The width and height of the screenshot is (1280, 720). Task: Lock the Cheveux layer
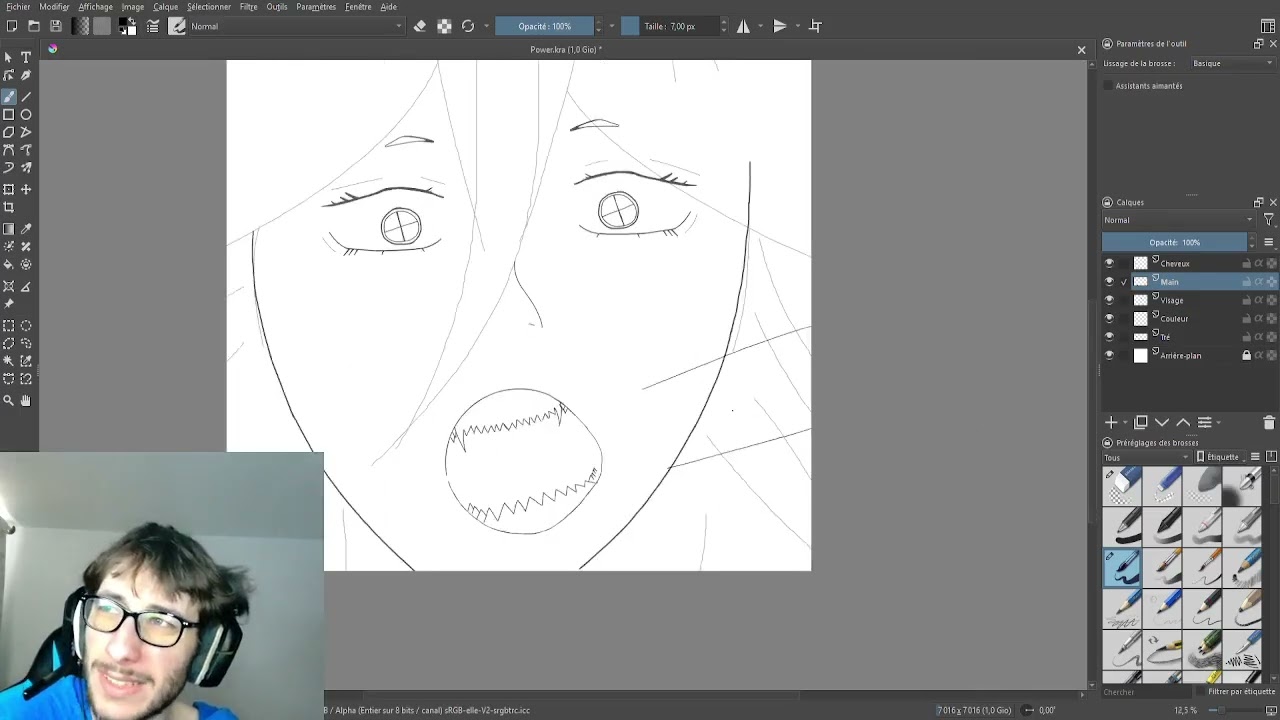(x=1246, y=264)
